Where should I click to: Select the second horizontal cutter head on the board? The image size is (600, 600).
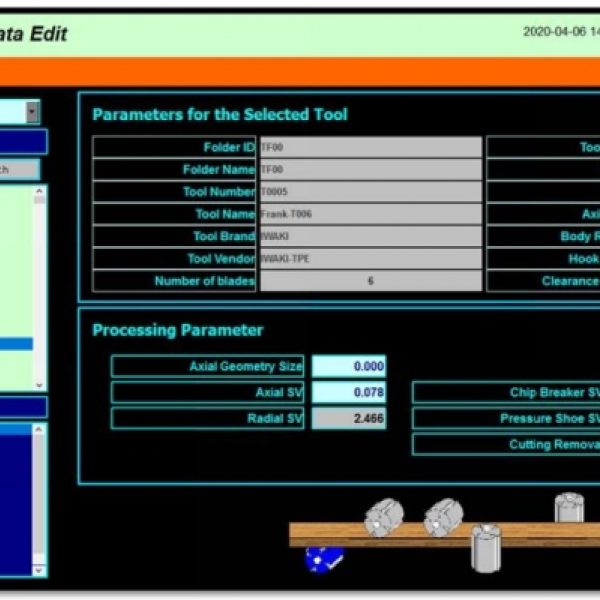(441, 517)
